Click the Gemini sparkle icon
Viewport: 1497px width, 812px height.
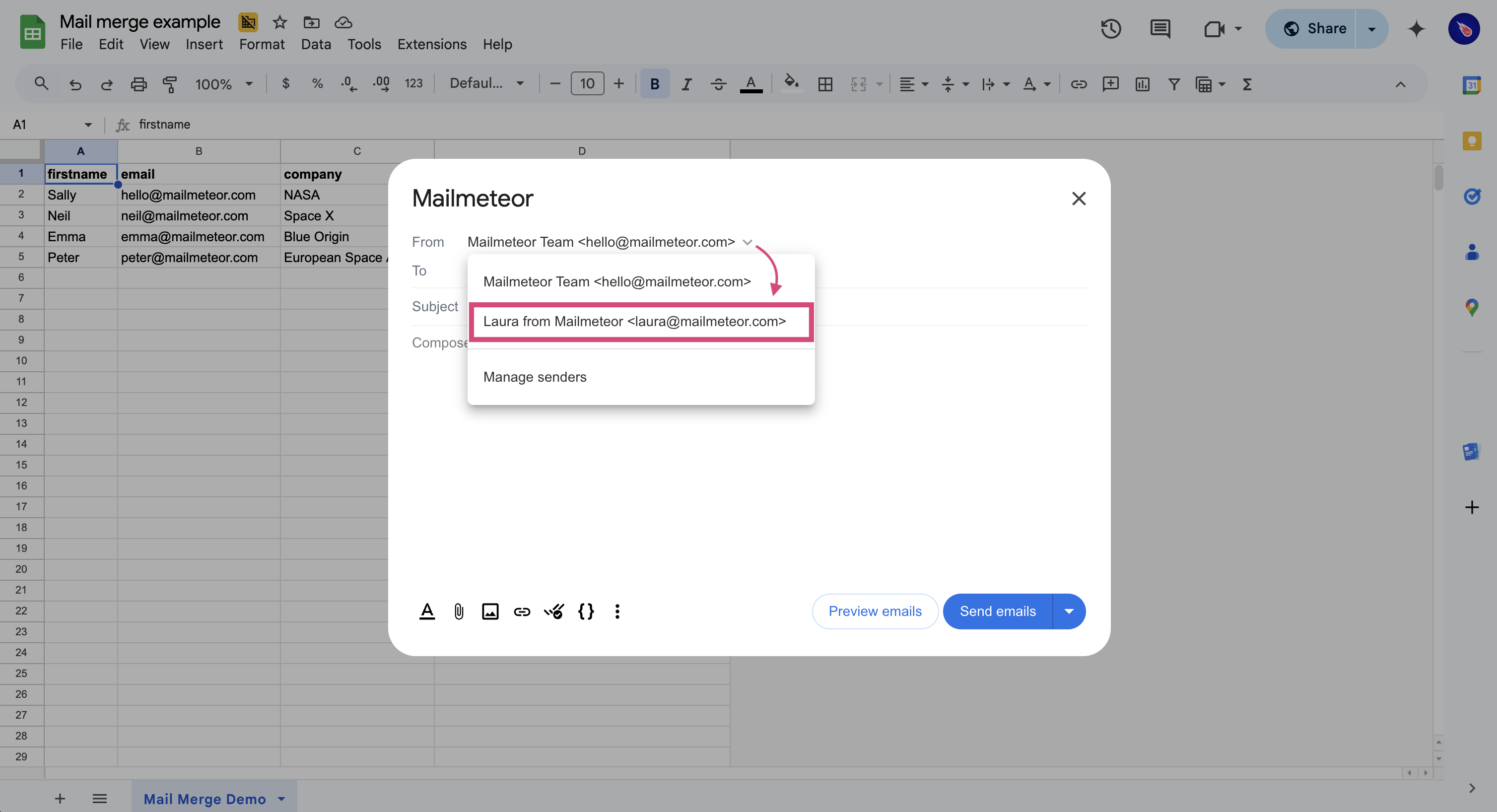tap(1416, 28)
